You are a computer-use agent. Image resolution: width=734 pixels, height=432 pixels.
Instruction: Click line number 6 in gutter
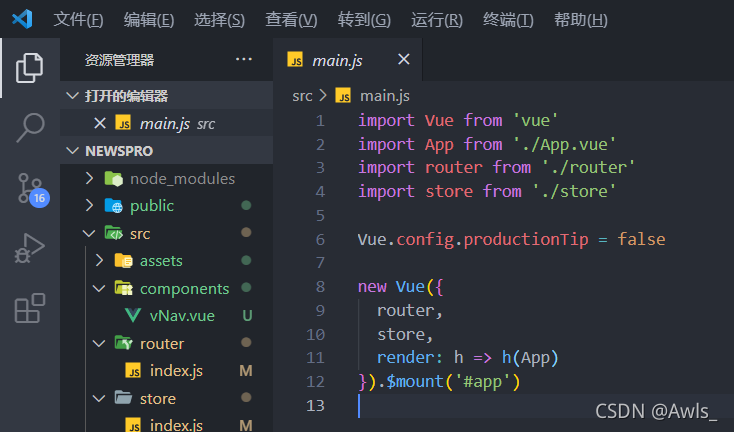(320, 239)
